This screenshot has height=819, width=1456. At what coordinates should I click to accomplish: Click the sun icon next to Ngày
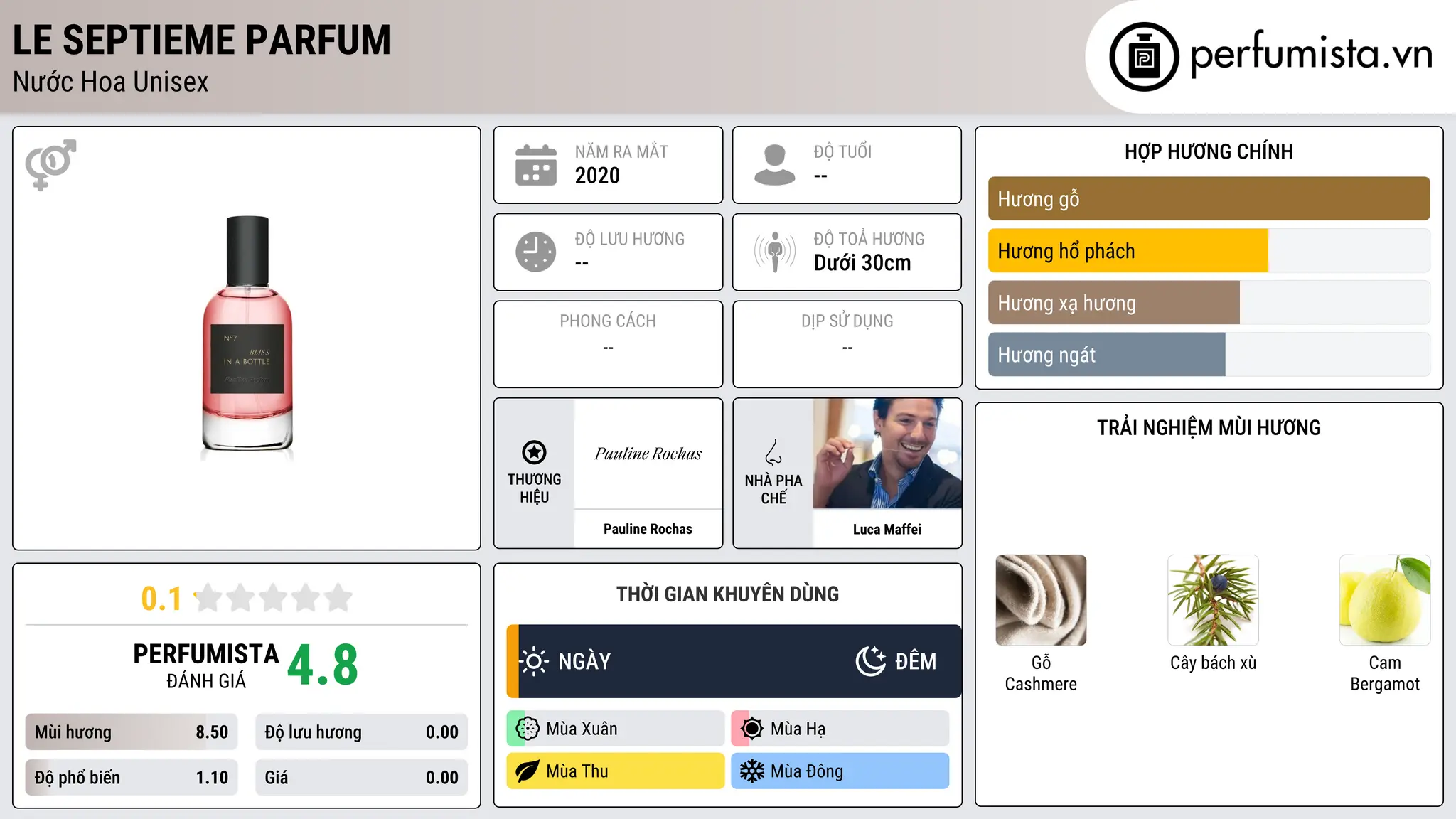point(534,661)
